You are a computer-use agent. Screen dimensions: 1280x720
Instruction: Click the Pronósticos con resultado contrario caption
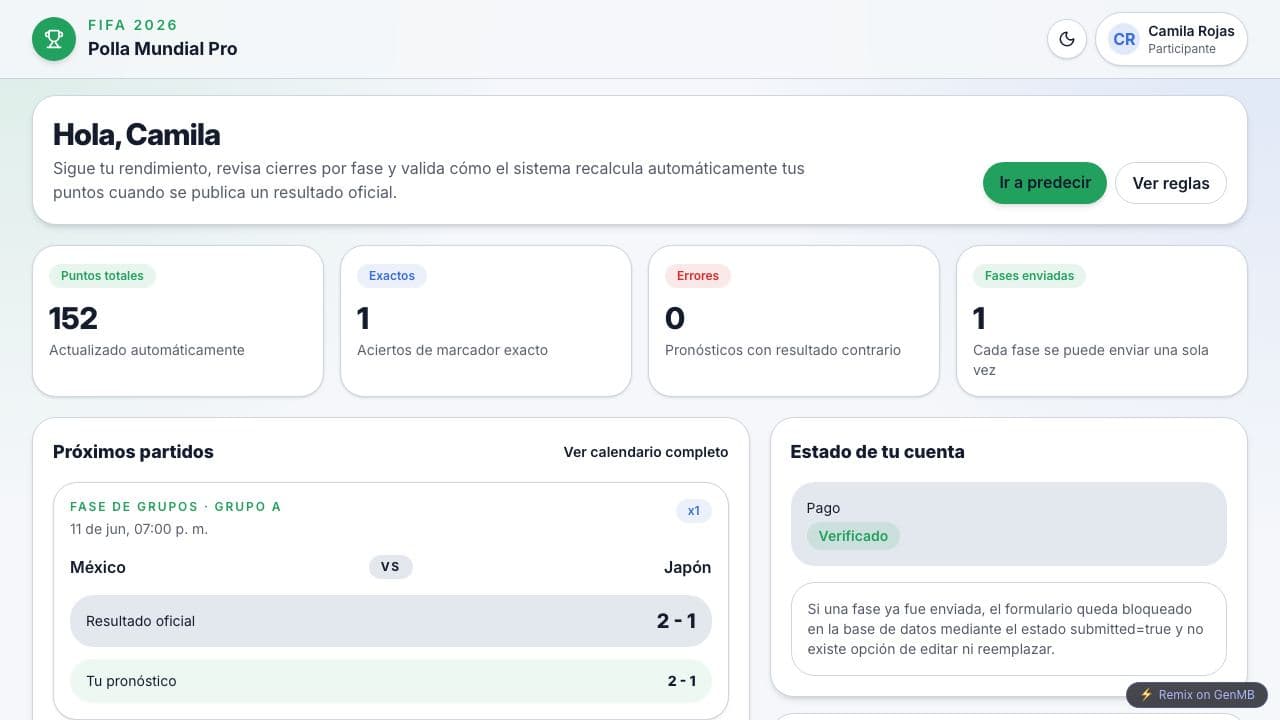[x=783, y=350]
